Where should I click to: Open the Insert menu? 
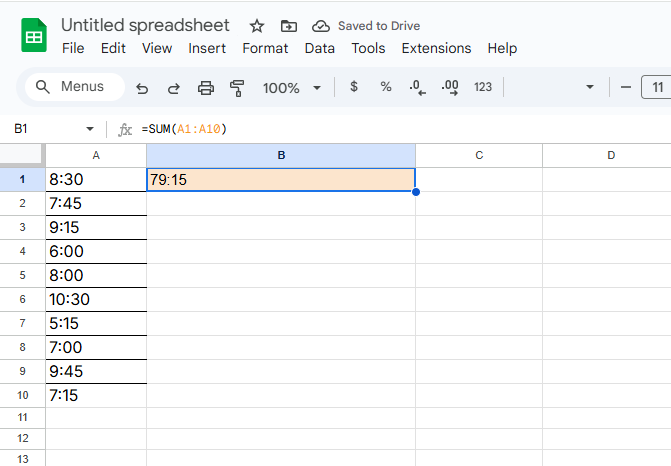pyautogui.click(x=207, y=48)
